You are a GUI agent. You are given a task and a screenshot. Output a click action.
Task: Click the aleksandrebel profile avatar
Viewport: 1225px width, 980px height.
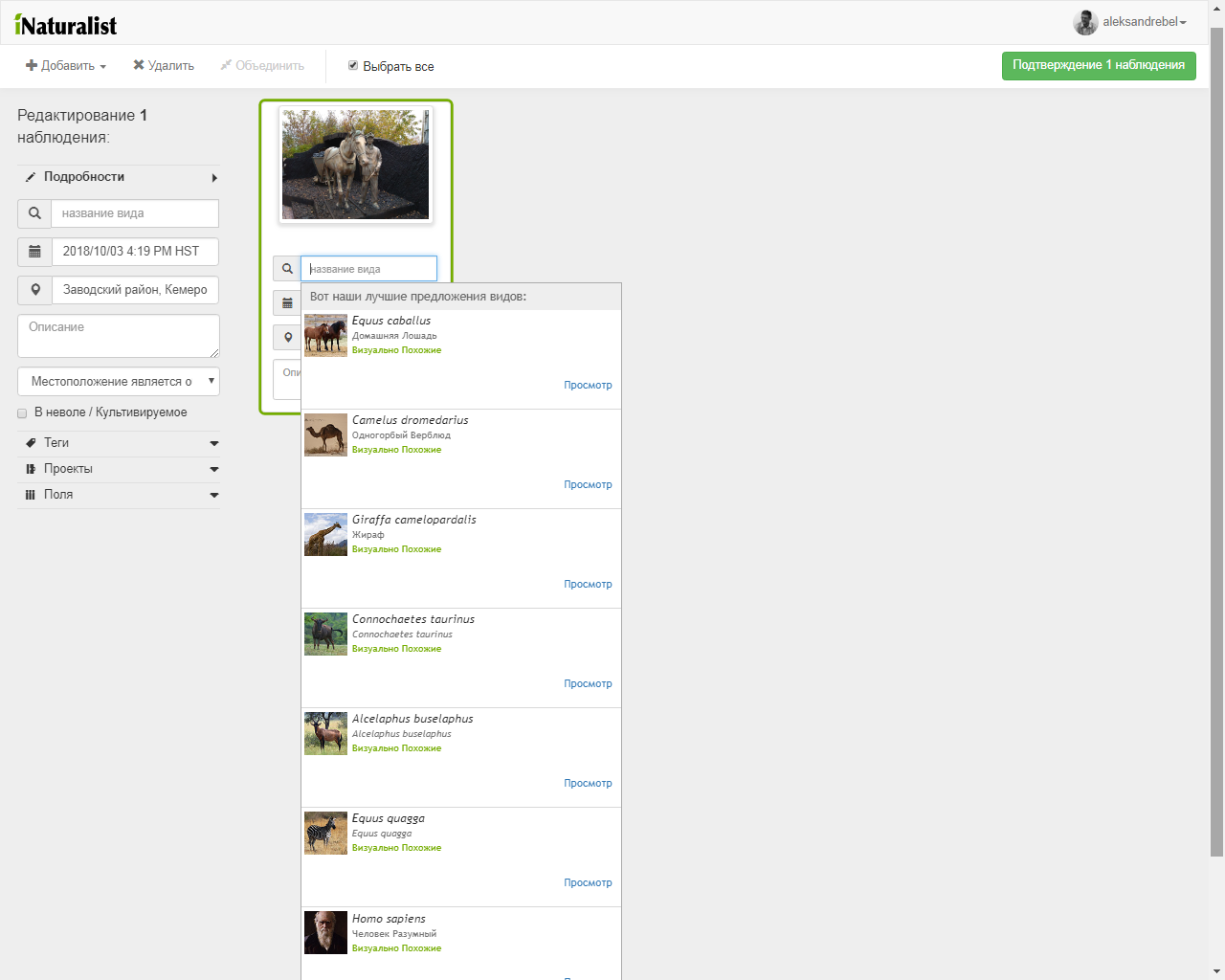point(1085,22)
